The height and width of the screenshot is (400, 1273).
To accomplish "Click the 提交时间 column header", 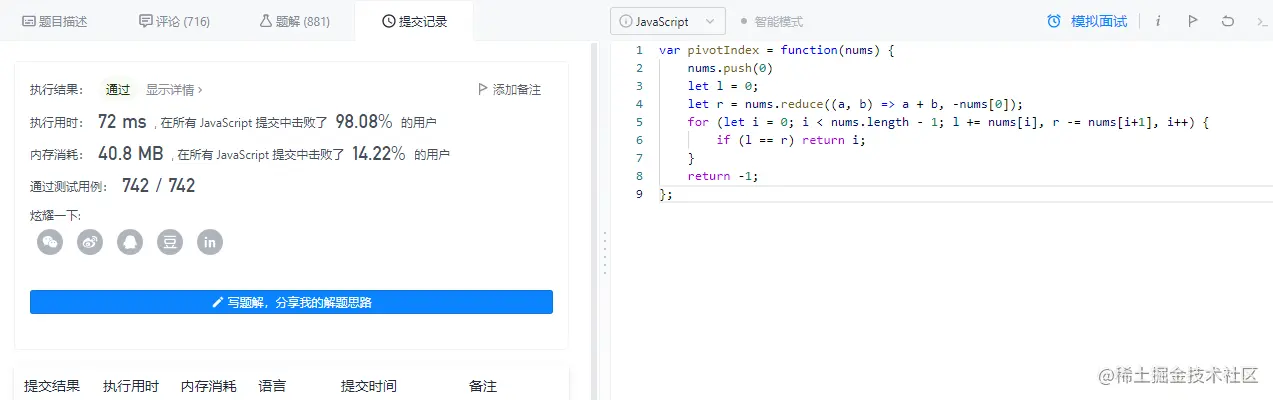I will coord(368,386).
